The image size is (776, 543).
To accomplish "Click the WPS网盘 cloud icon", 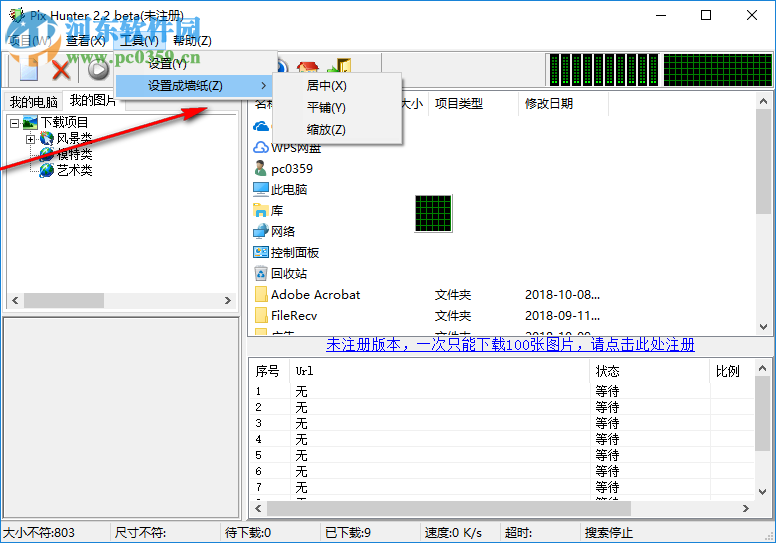I will [261, 148].
